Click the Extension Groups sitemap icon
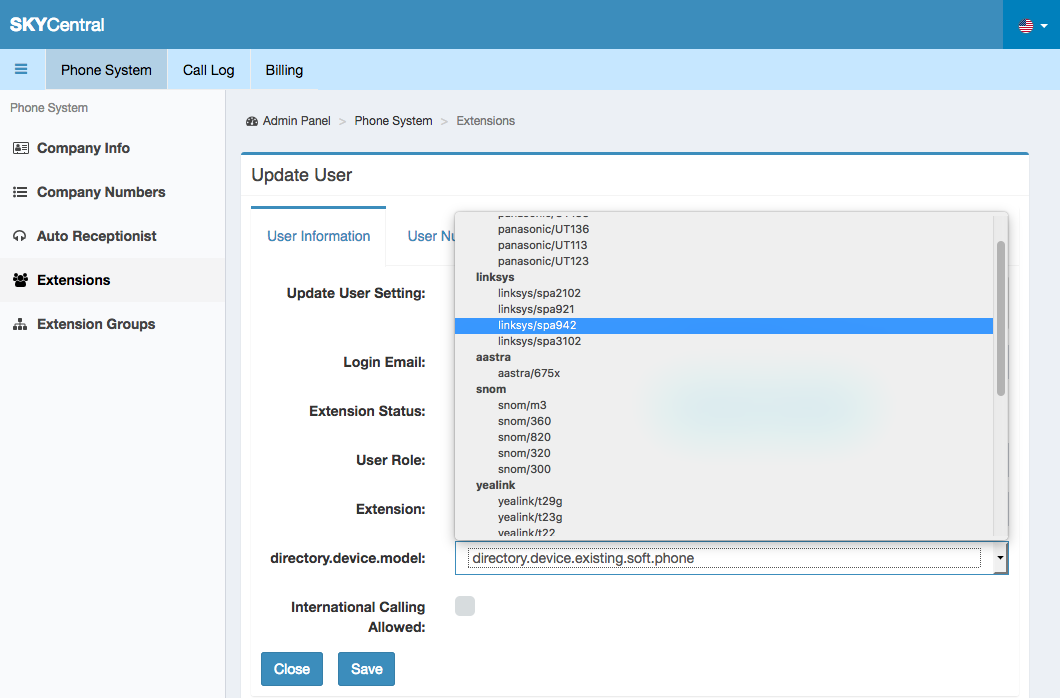Image resolution: width=1060 pixels, height=698 pixels. [x=20, y=324]
